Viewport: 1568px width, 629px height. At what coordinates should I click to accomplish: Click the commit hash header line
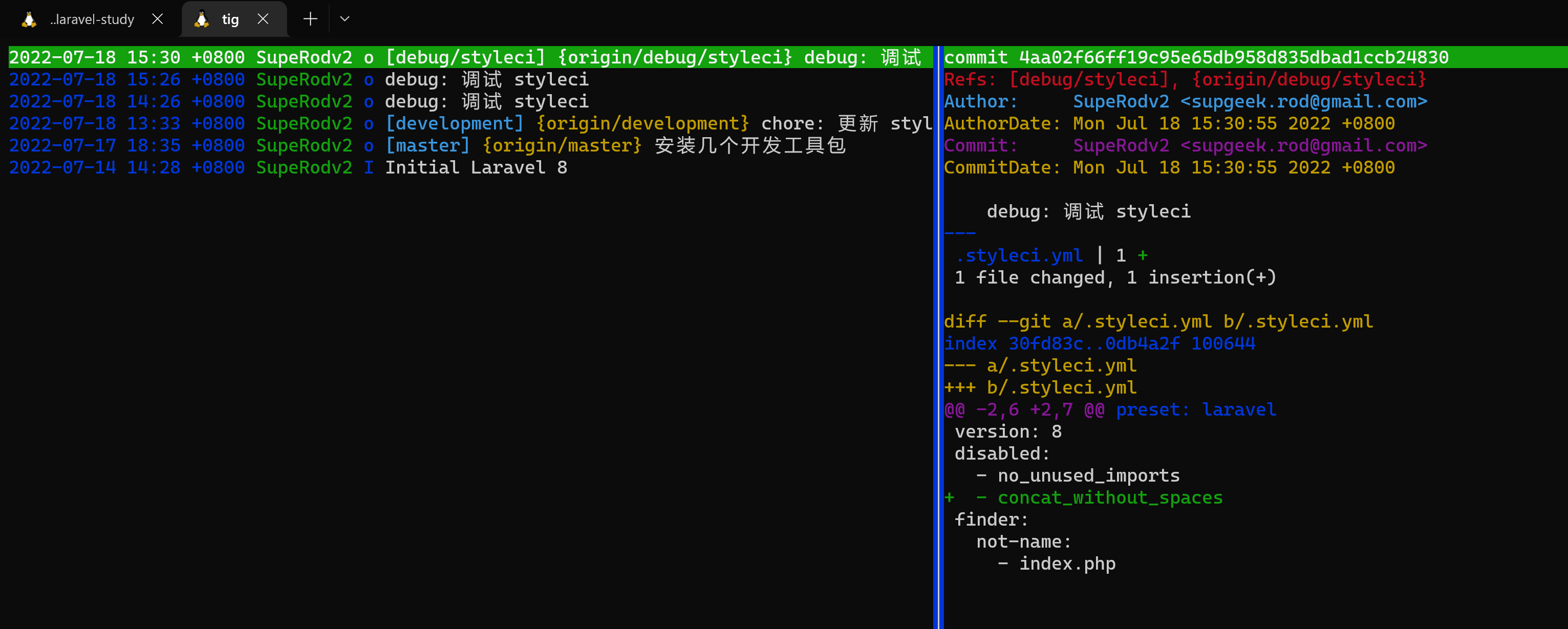tap(1195, 57)
